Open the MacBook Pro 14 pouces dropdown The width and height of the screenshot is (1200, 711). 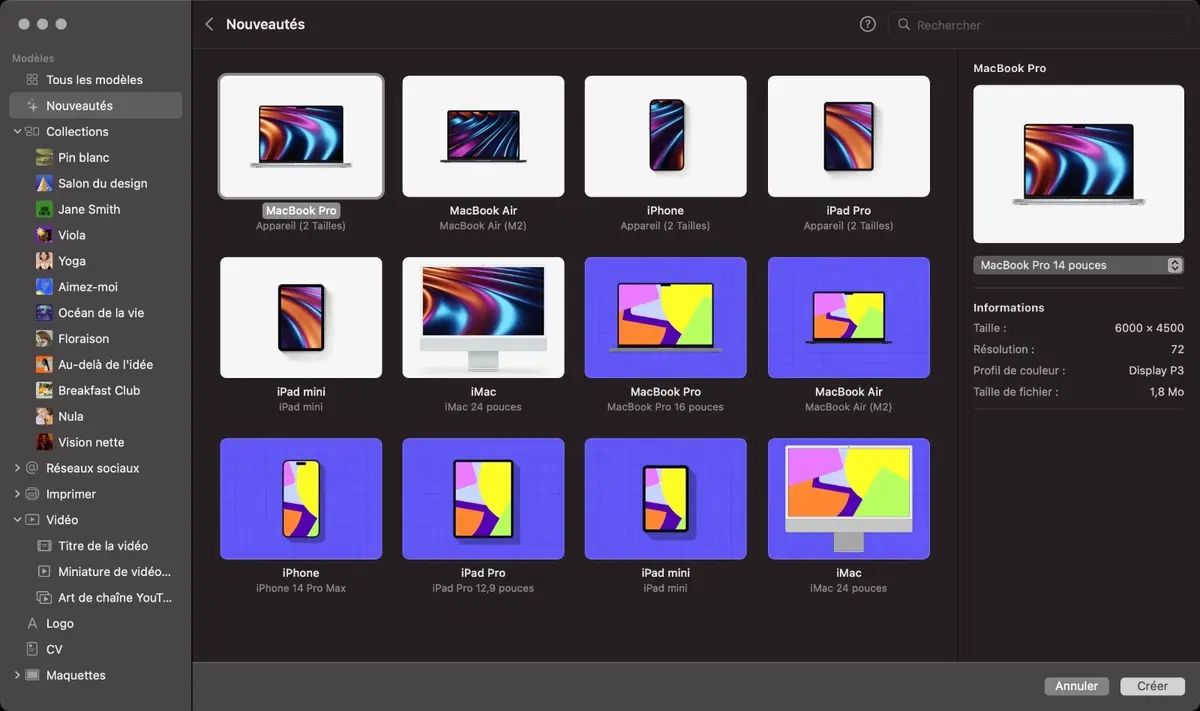click(x=1078, y=264)
